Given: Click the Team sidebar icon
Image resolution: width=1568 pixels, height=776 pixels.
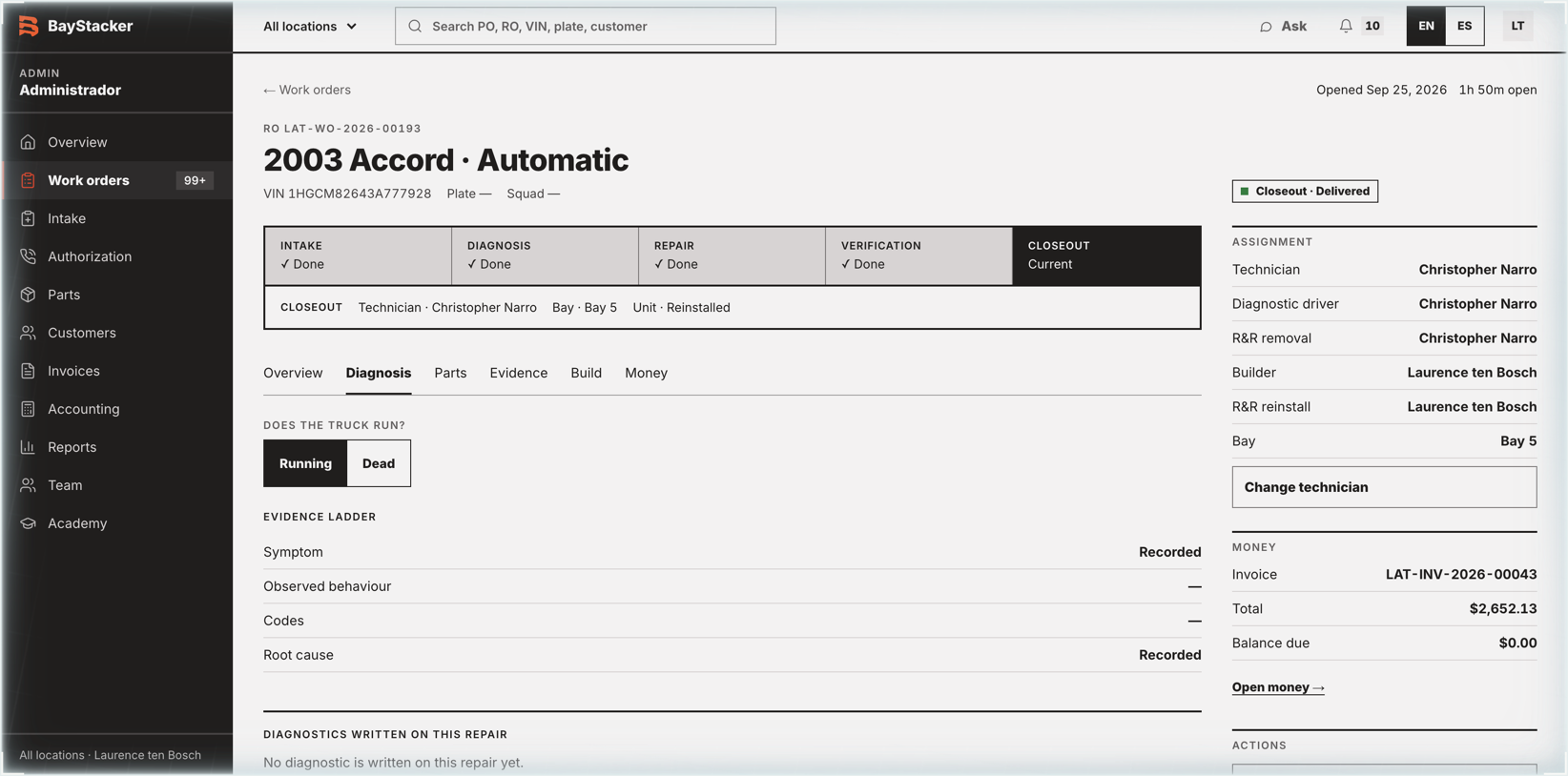Looking at the screenshot, I should click(28, 485).
